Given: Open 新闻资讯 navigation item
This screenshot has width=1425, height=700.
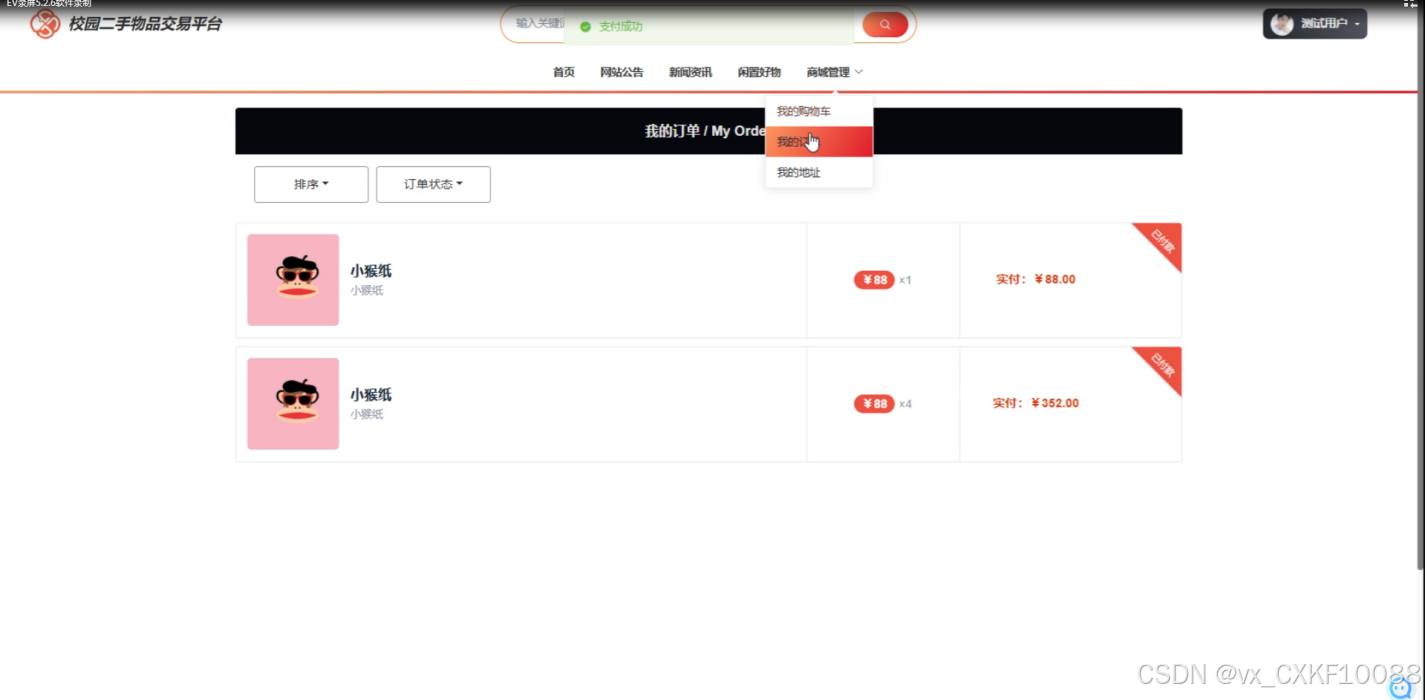Looking at the screenshot, I should pos(691,72).
